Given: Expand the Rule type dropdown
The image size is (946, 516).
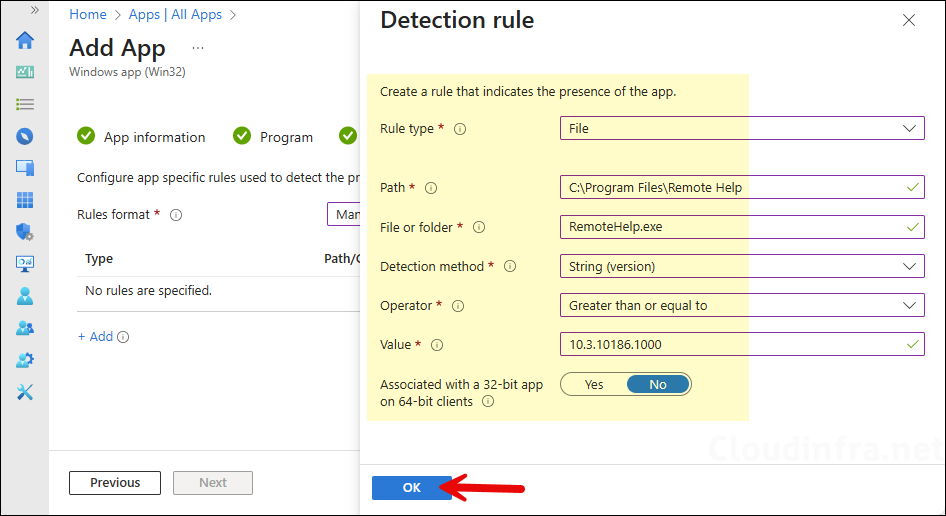Looking at the screenshot, I should [x=742, y=128].
